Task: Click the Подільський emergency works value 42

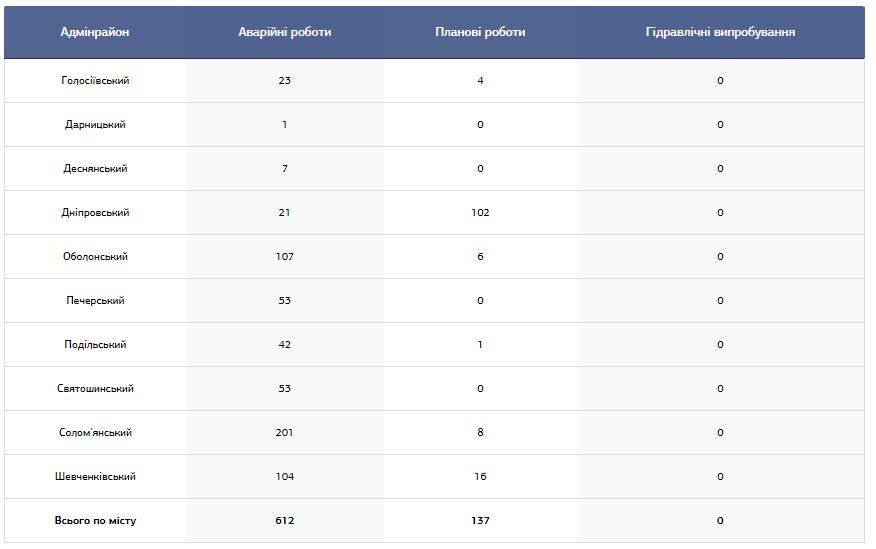Action: pyautogui.click(x=285, y=345)
